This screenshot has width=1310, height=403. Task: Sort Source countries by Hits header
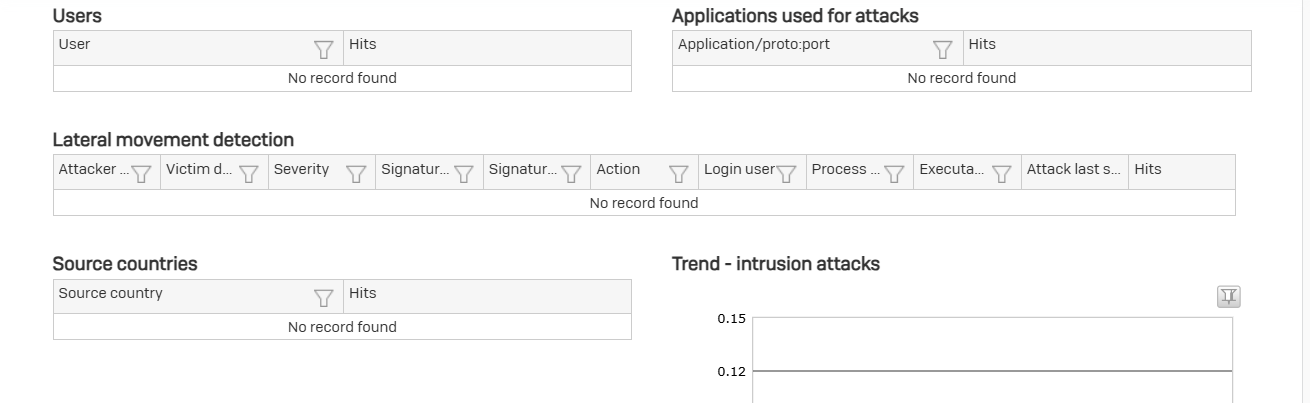tap(363, 293)
